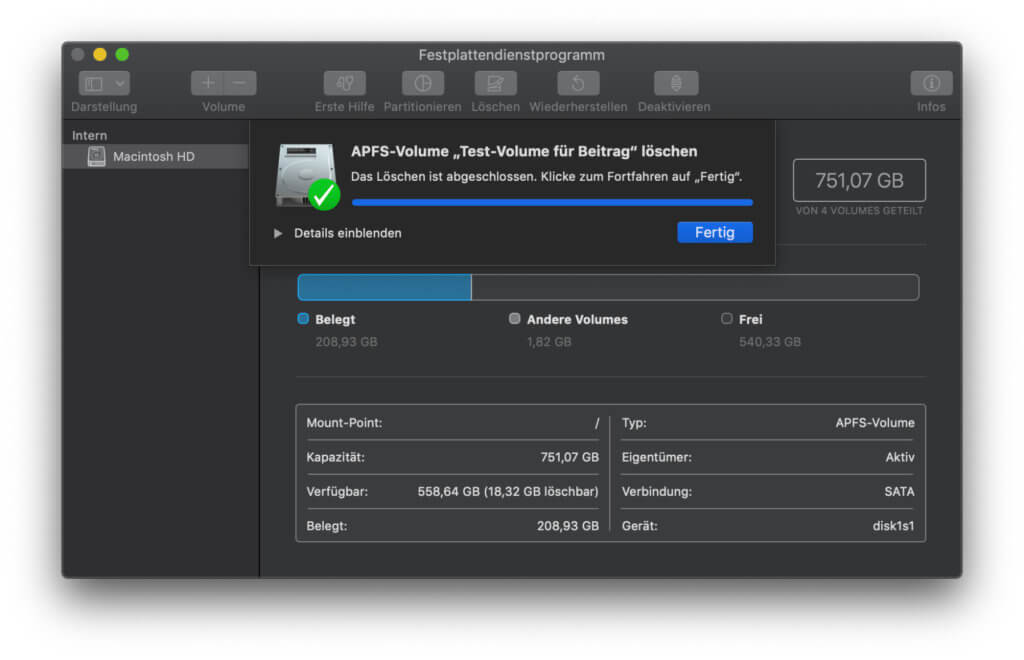This screenshot has height=660, width=1024.
Task: Select Macintosh HD in sidebar
Action: click(x=153, y=157)
